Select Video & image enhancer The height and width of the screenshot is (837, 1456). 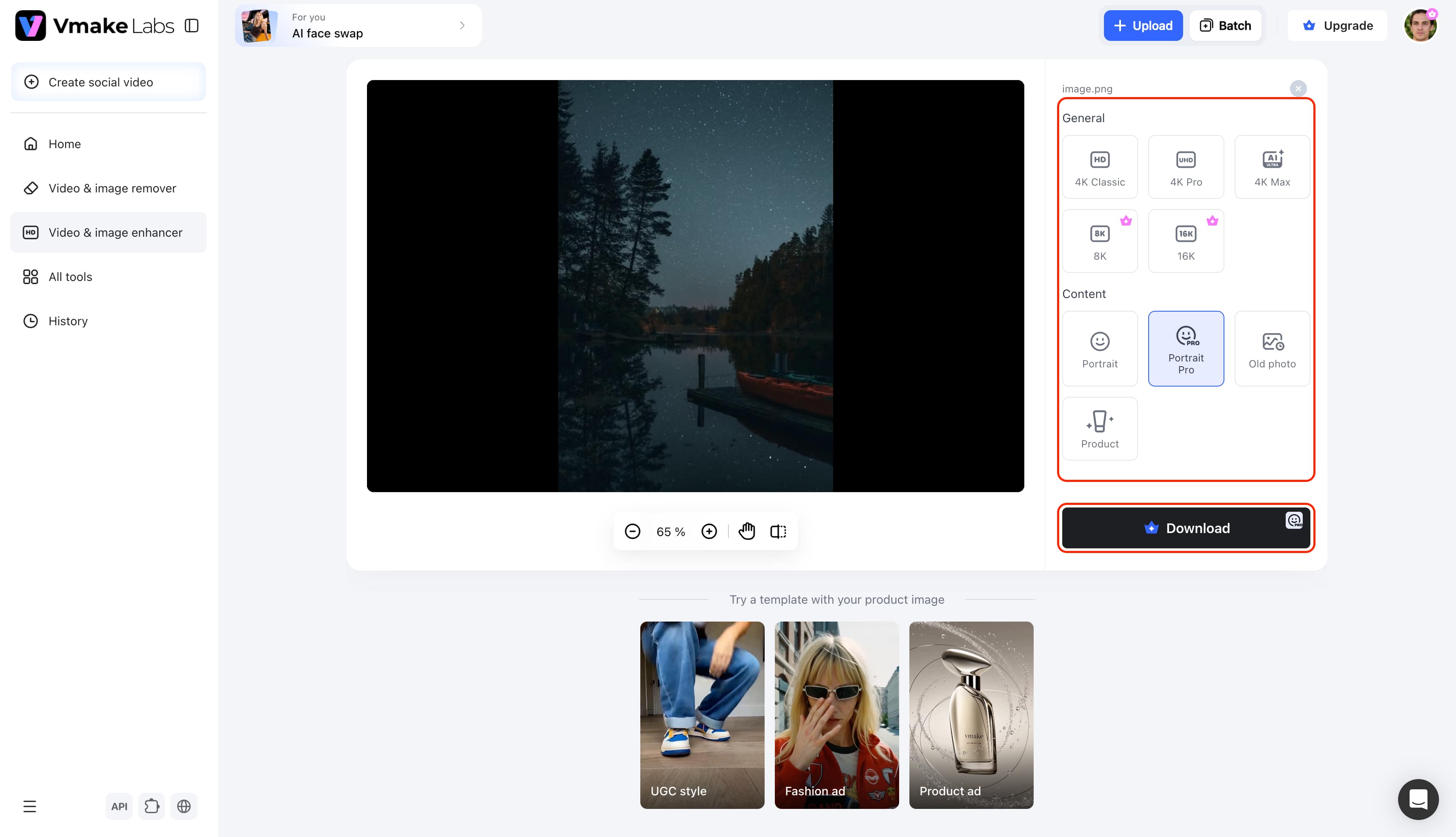click(108, 232)
